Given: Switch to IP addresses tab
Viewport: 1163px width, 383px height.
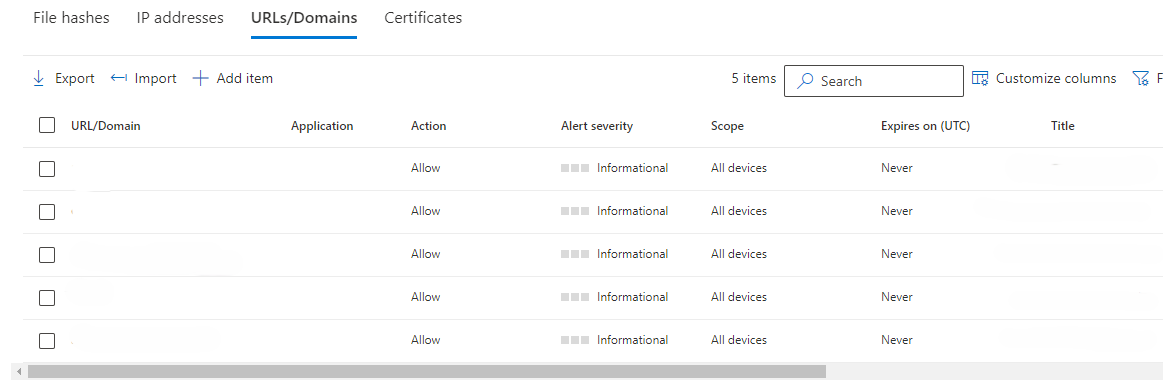Looking at the screenshot, I should (180, 18).
